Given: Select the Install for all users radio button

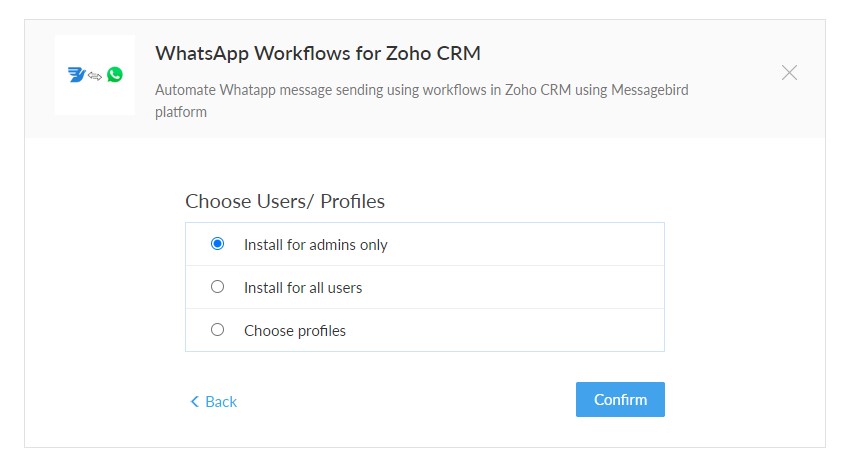Looking at the screenshot, I should click(217, 287).
